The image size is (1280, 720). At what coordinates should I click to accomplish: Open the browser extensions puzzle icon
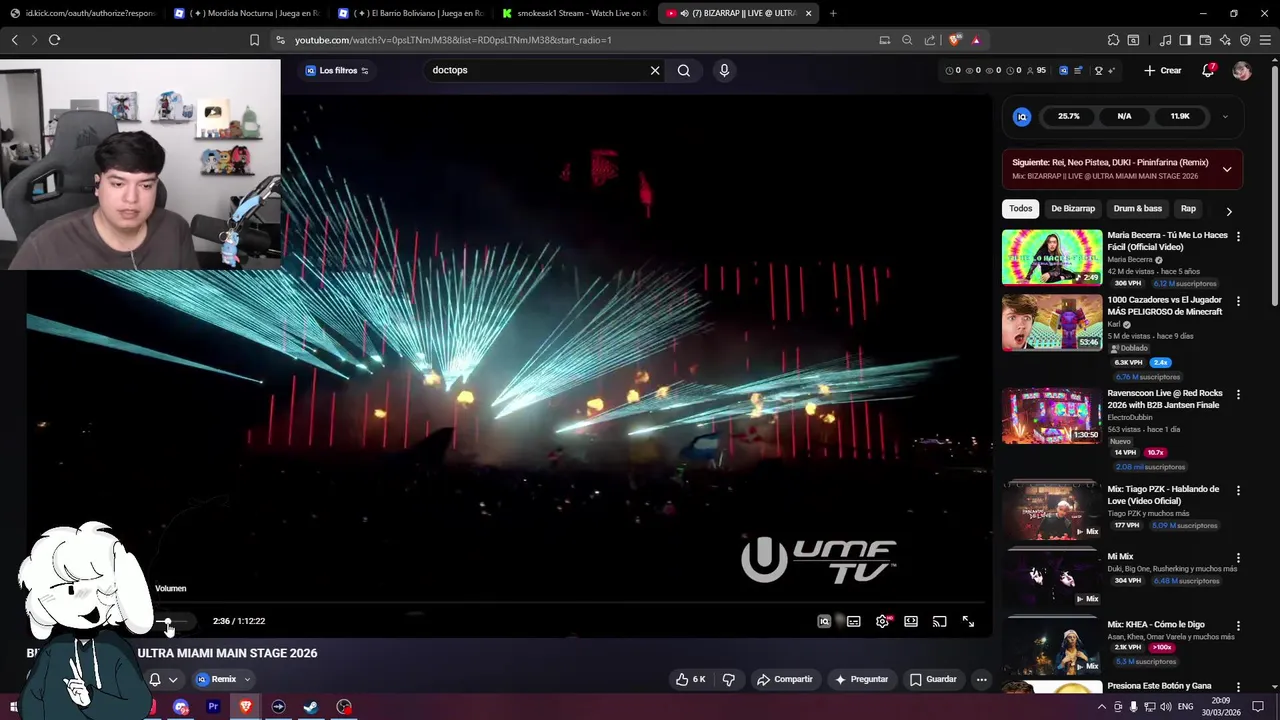tap(1113, 40)
